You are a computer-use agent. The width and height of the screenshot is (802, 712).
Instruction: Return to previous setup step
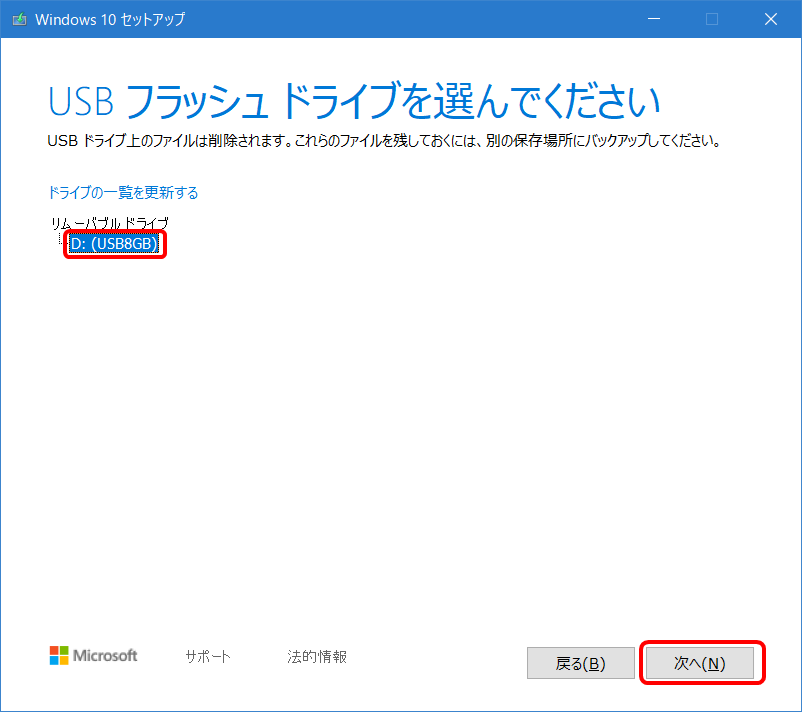click(580, 662)
